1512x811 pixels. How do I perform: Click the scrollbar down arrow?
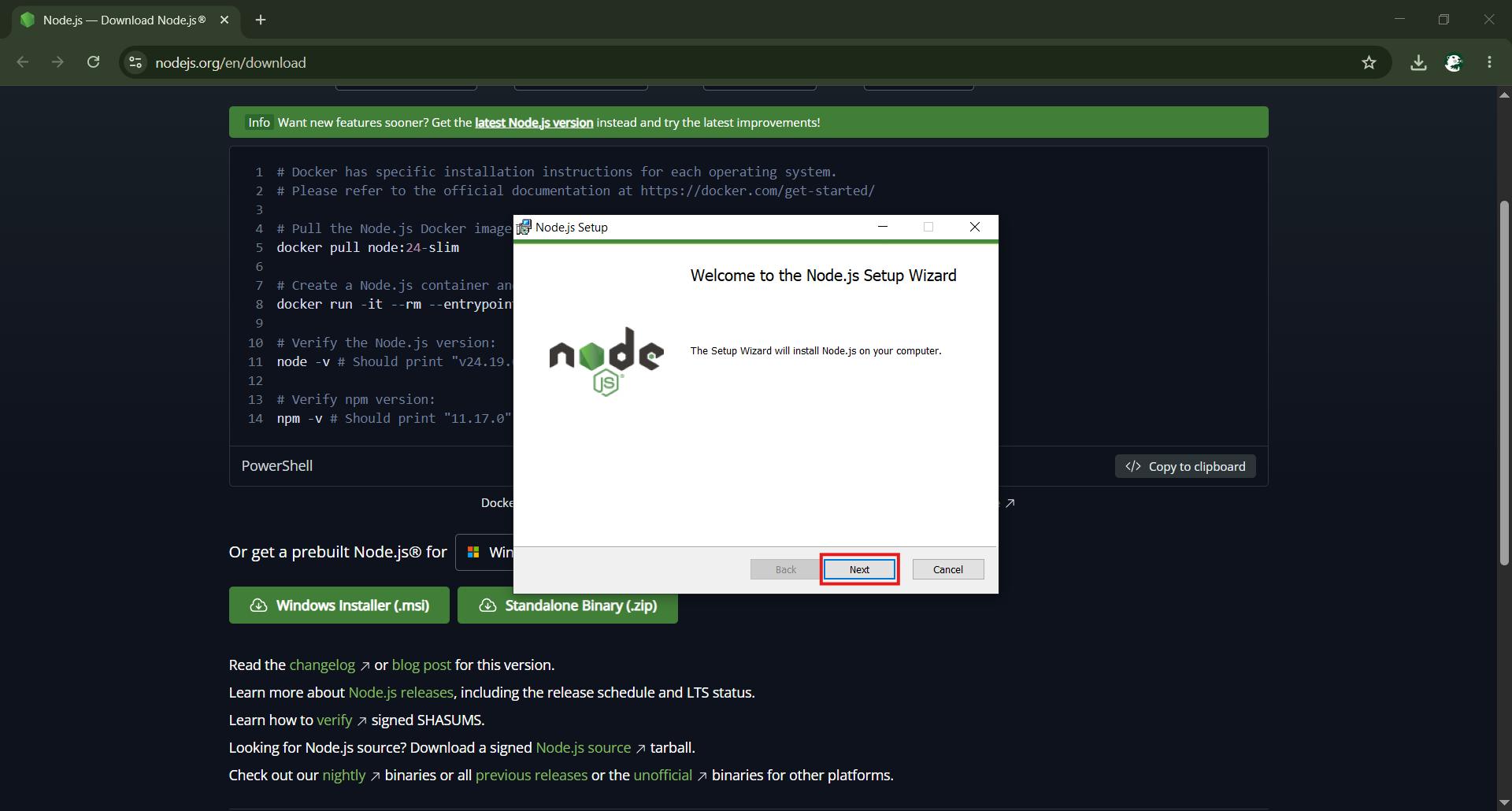[x=1504, y=802]
